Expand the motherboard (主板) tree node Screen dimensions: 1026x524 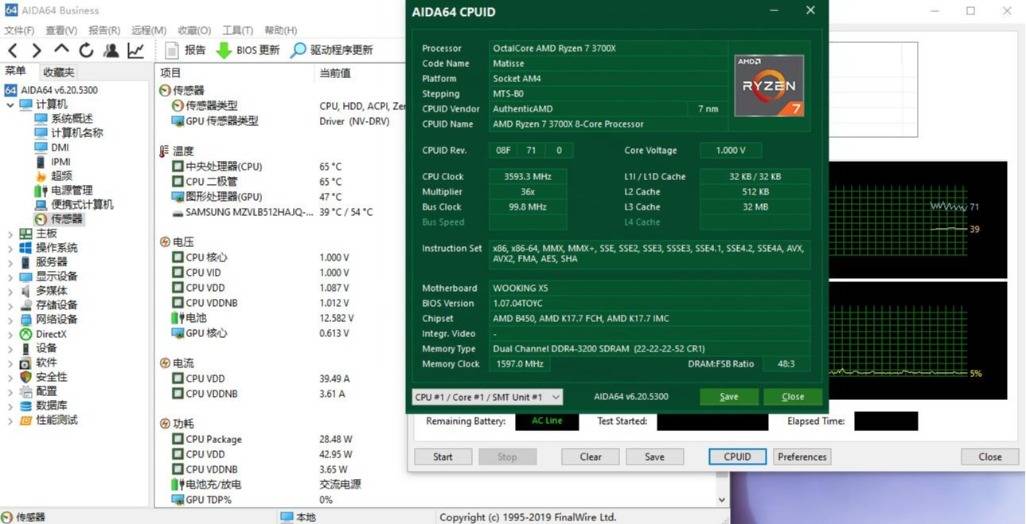(10, 234)
